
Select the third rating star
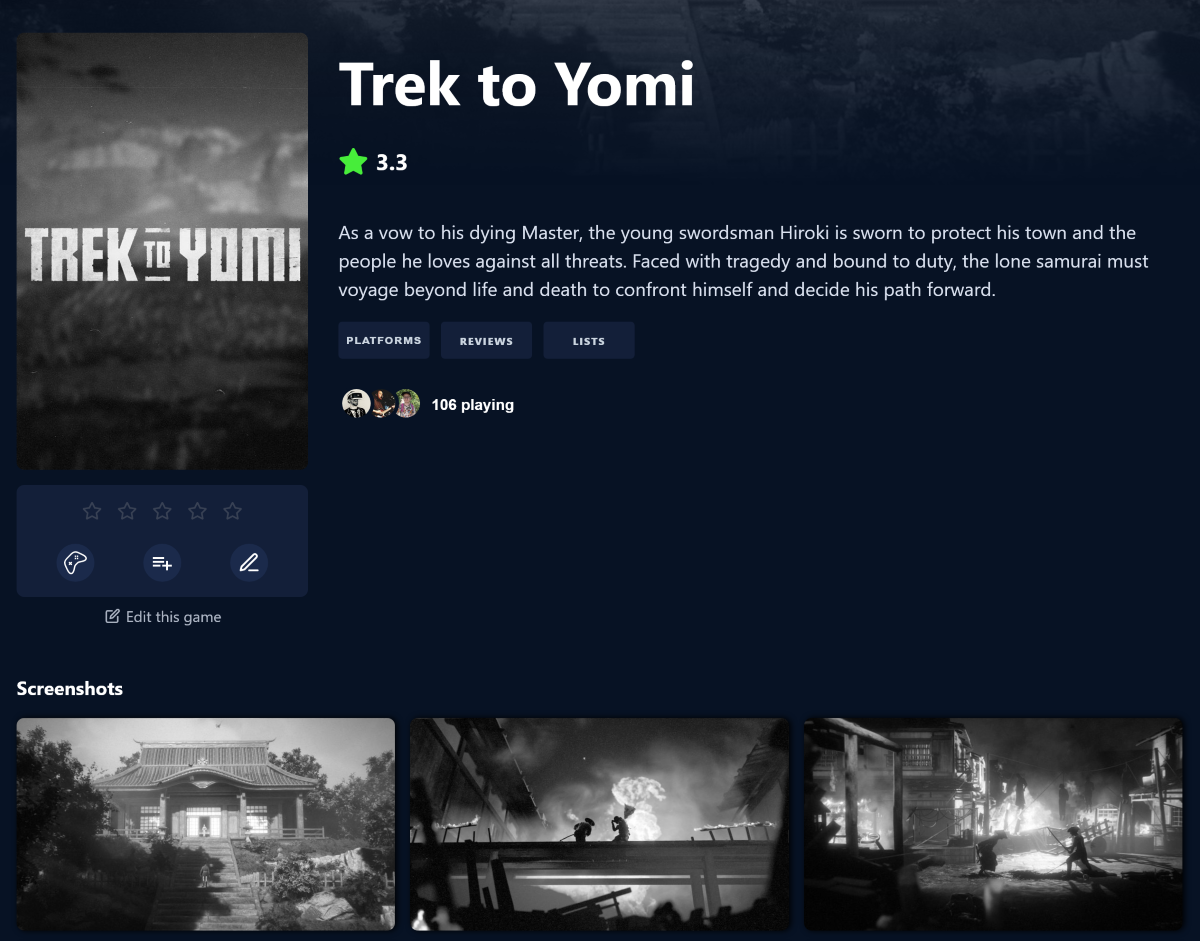pos(162,511)
